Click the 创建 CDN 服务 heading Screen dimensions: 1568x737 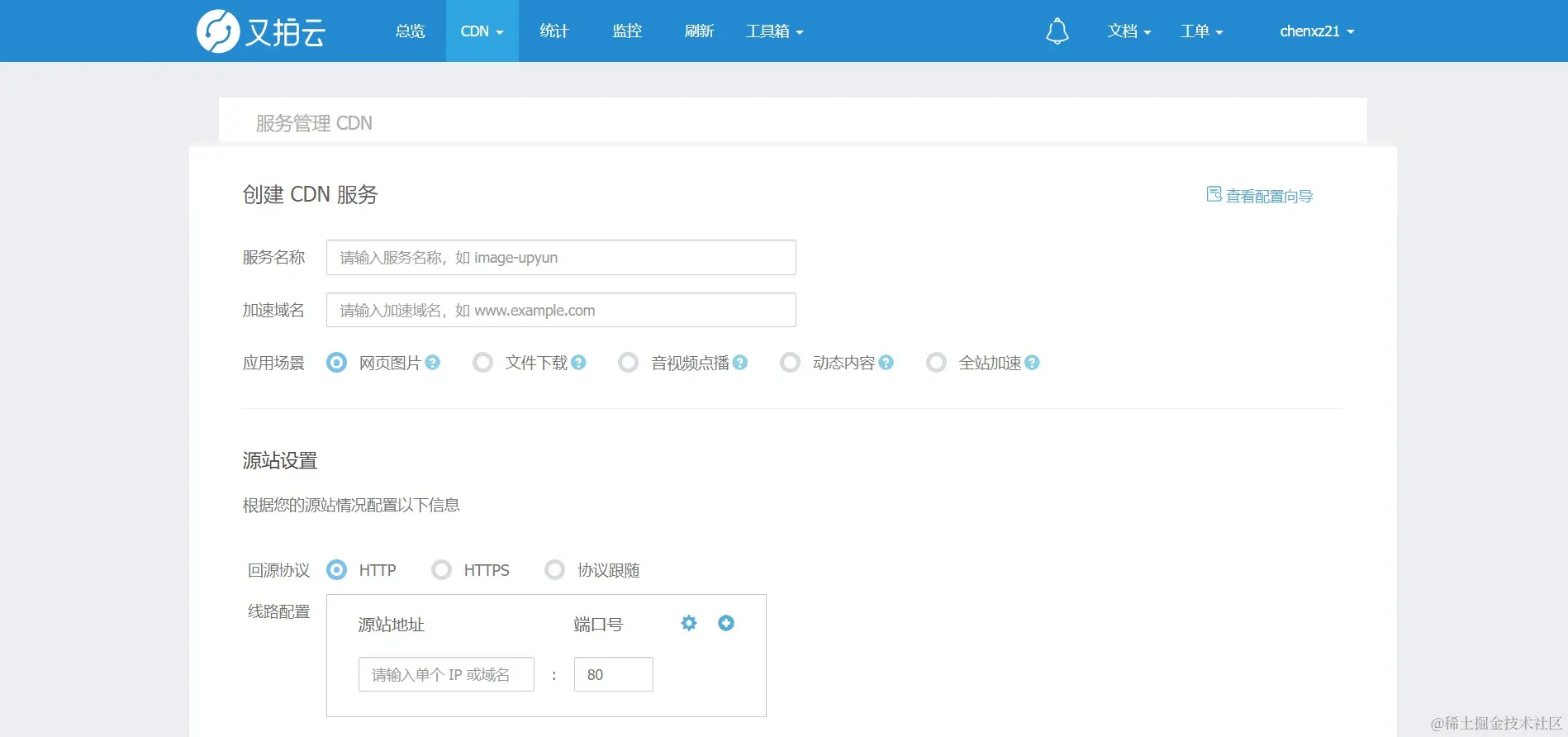tap(310, 195)
